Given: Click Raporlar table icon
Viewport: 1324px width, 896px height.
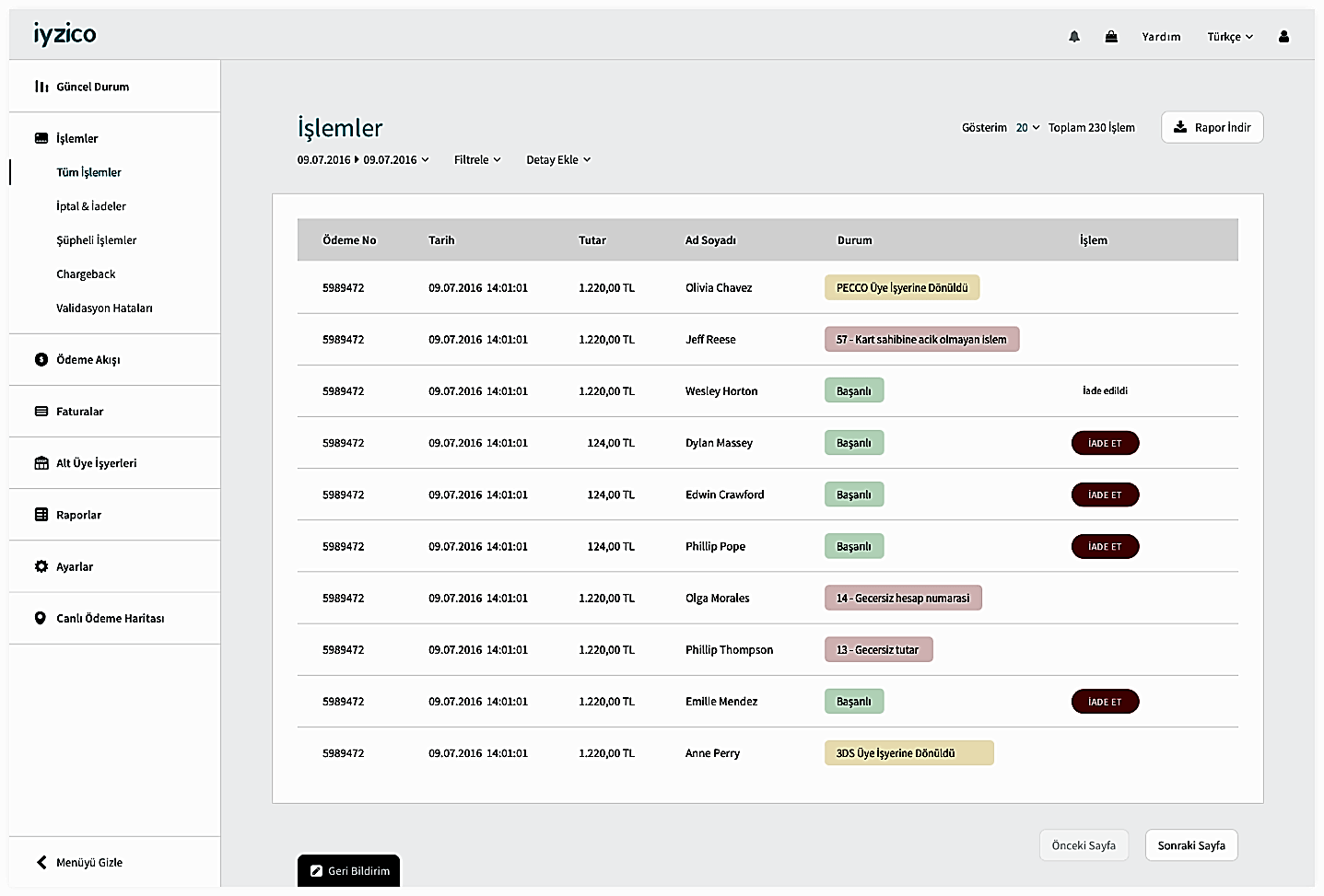Looking at the screenshot, I should point(41,515).
